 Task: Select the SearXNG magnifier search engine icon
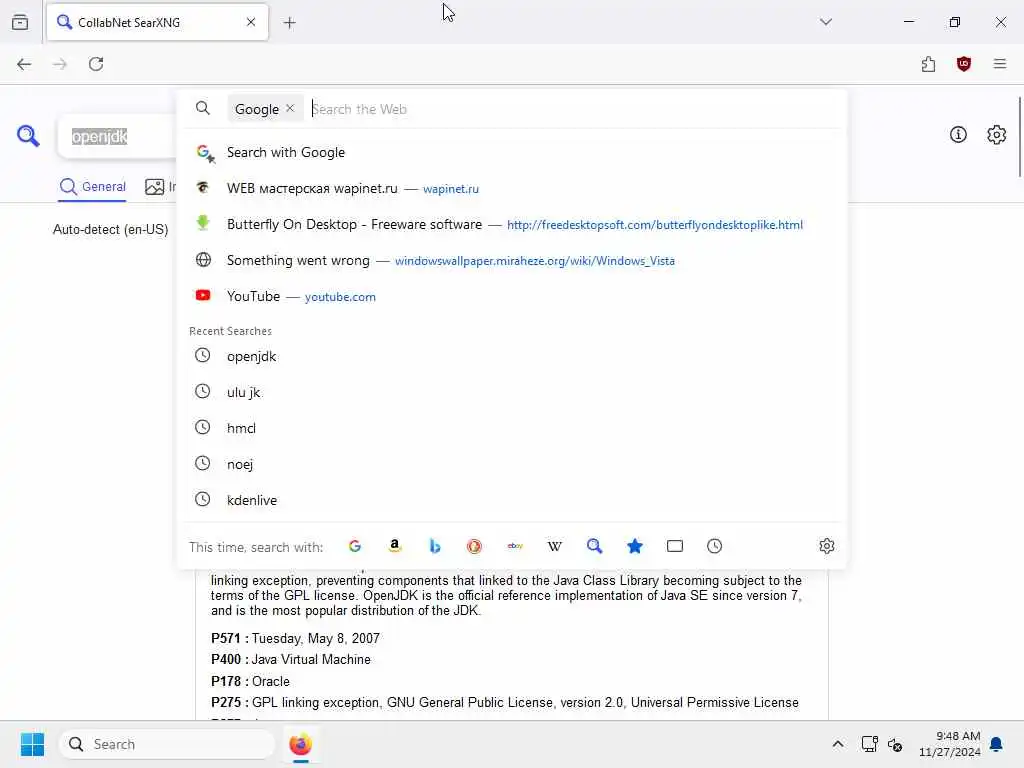(x=594, y=546)
